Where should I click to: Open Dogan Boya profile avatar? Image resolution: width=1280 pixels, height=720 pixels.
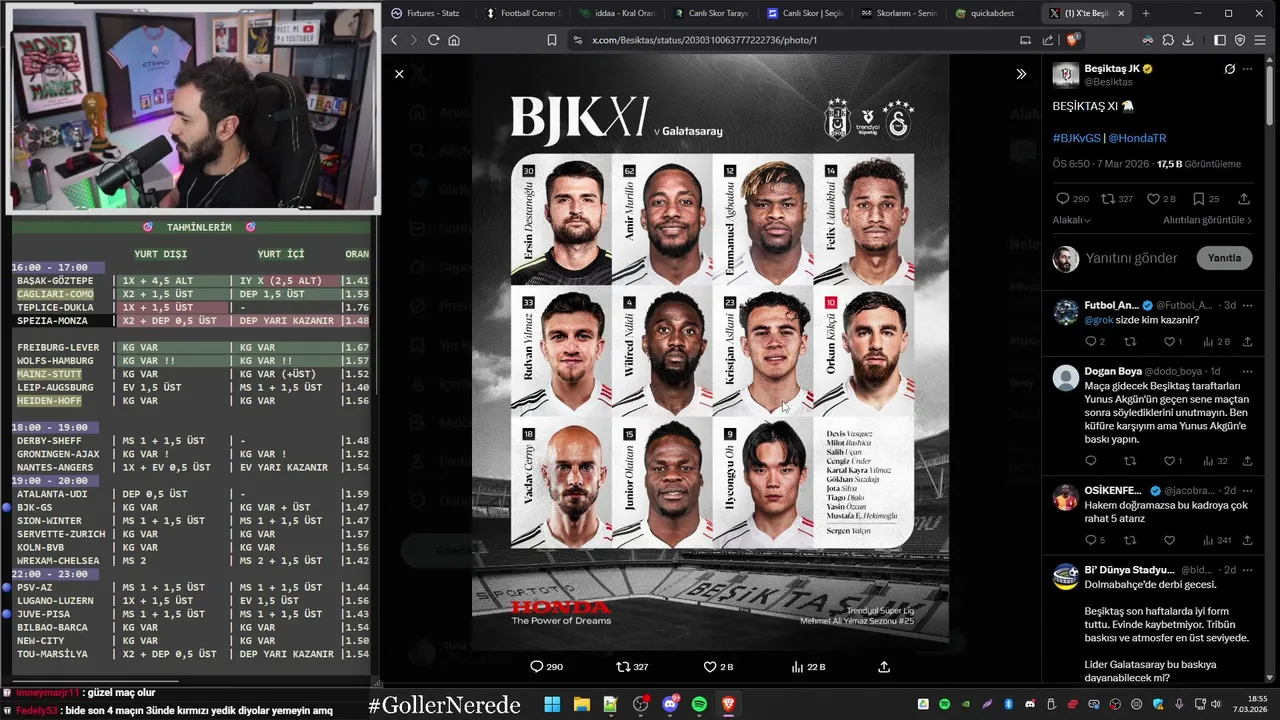(x=1066, y=378)
